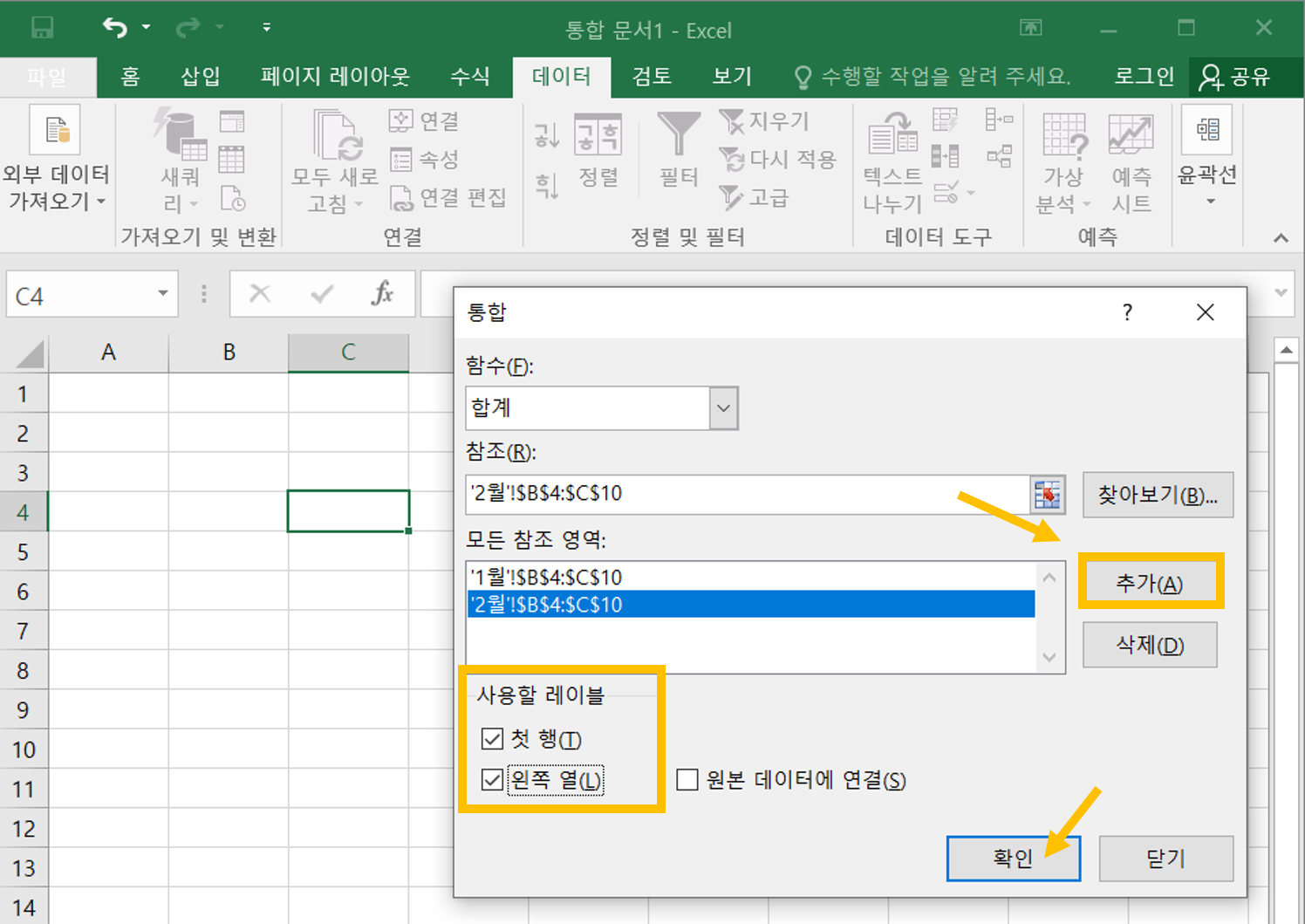The height and width of the screenshot is (924, 1305).
Task: Toggle the Left column (왼쪽 열) checkbox
Action: (492, 779)
